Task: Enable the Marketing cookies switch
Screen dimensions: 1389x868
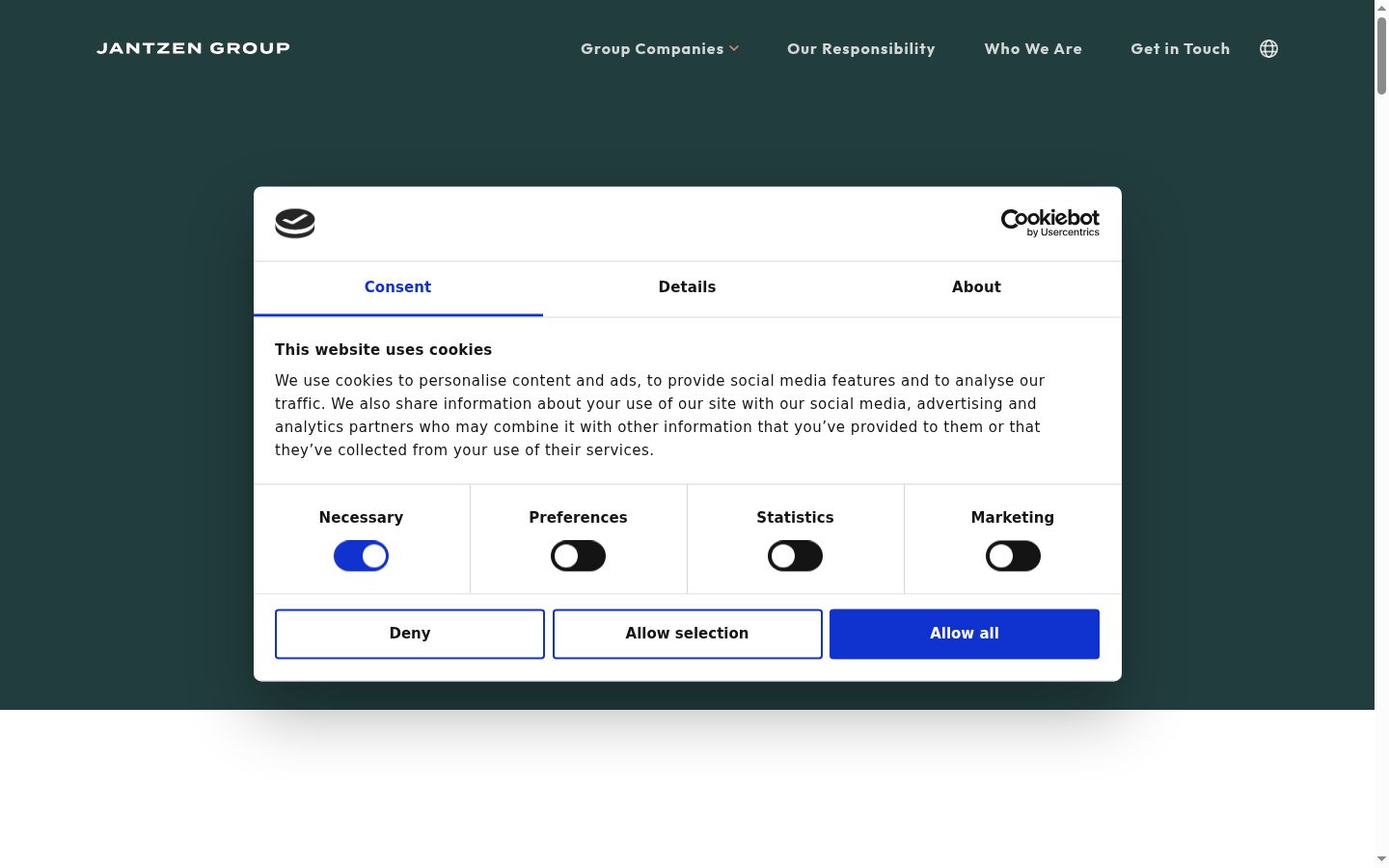Action: [1013, 556]
